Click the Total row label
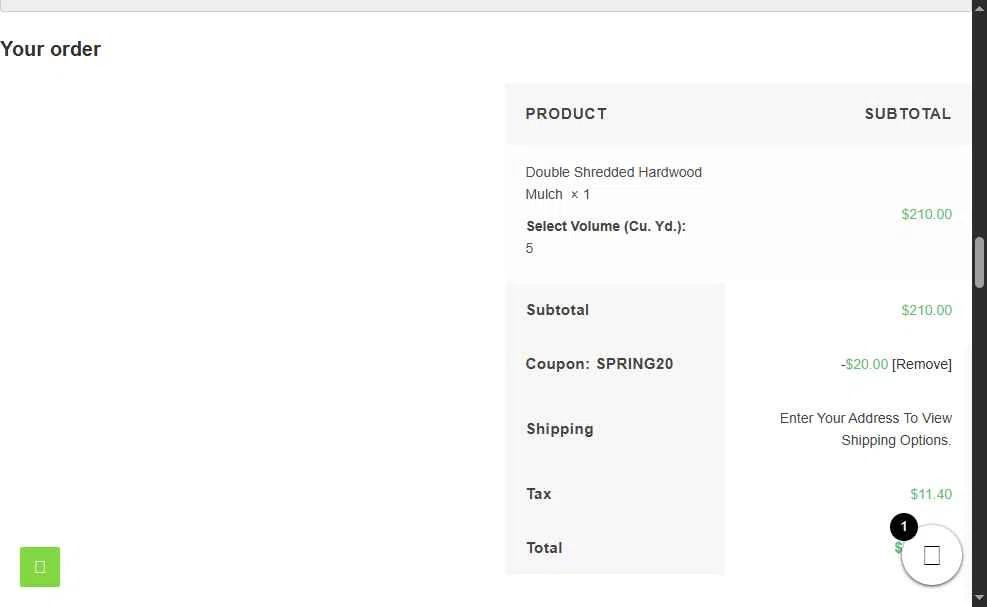The width and height of the screenshot is (987, 607). point(544,548)
